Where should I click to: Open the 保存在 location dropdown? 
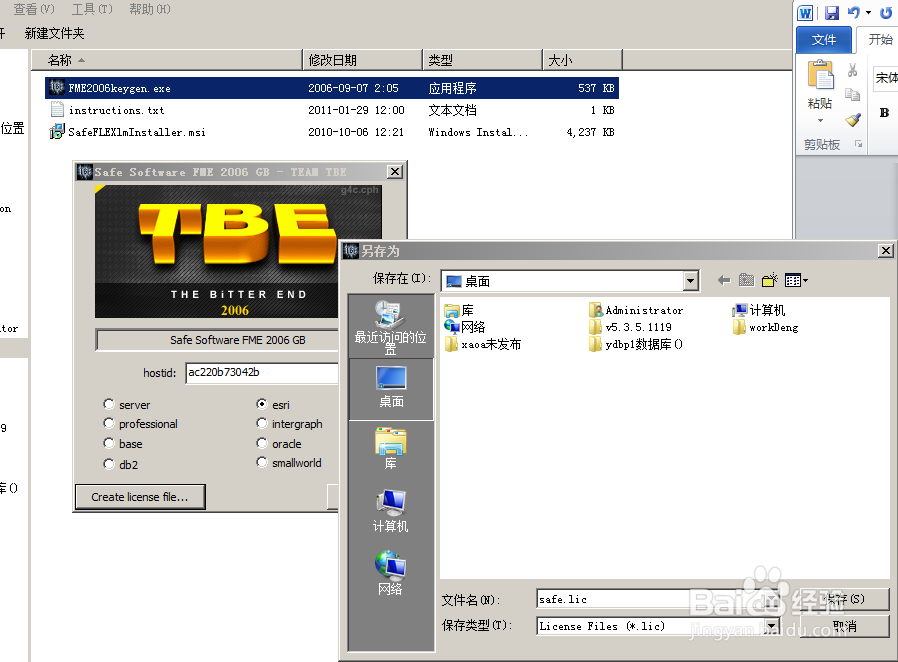pyautogui.click(x=689, y=281)
